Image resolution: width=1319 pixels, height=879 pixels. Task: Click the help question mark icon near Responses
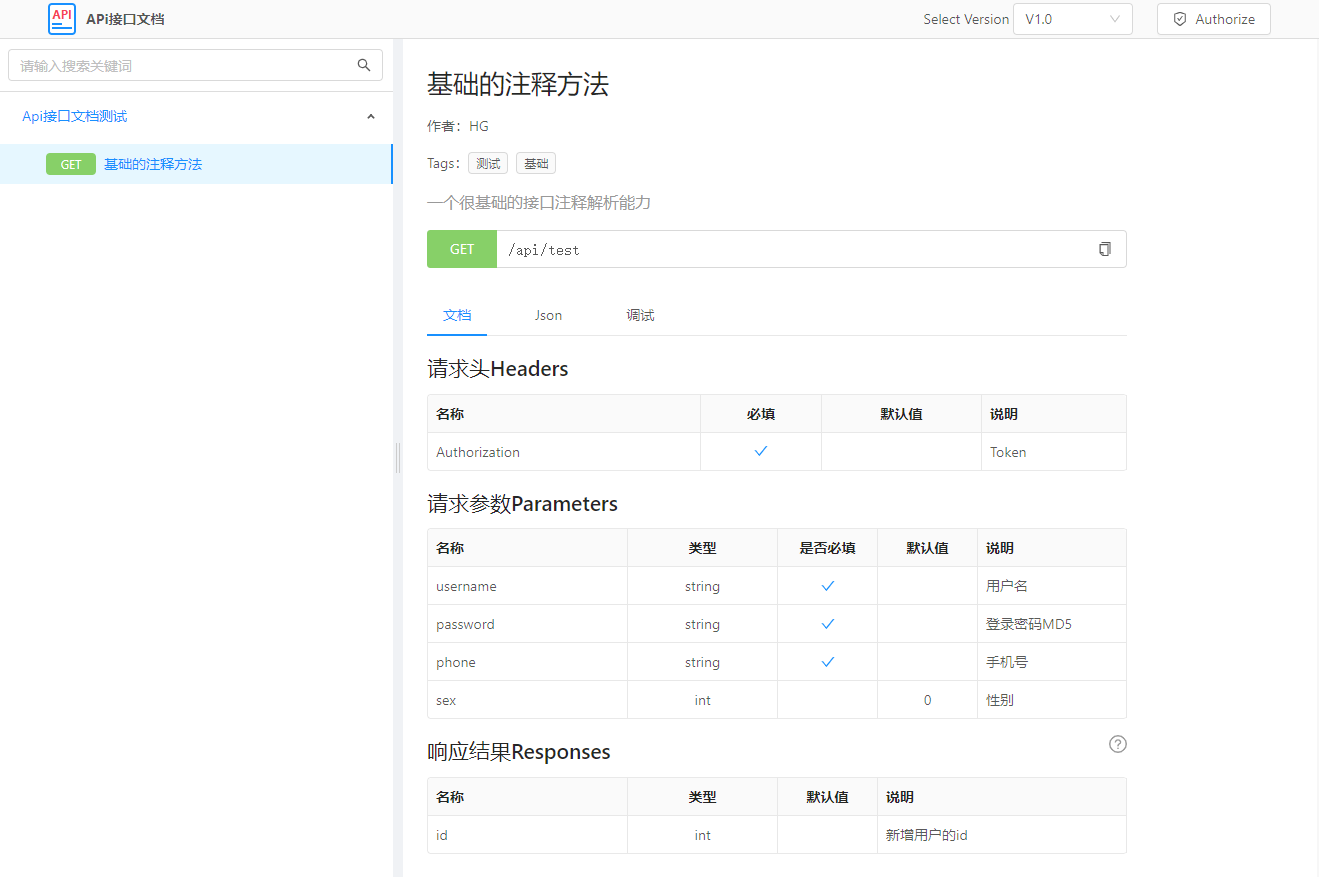coord(1118,744)
